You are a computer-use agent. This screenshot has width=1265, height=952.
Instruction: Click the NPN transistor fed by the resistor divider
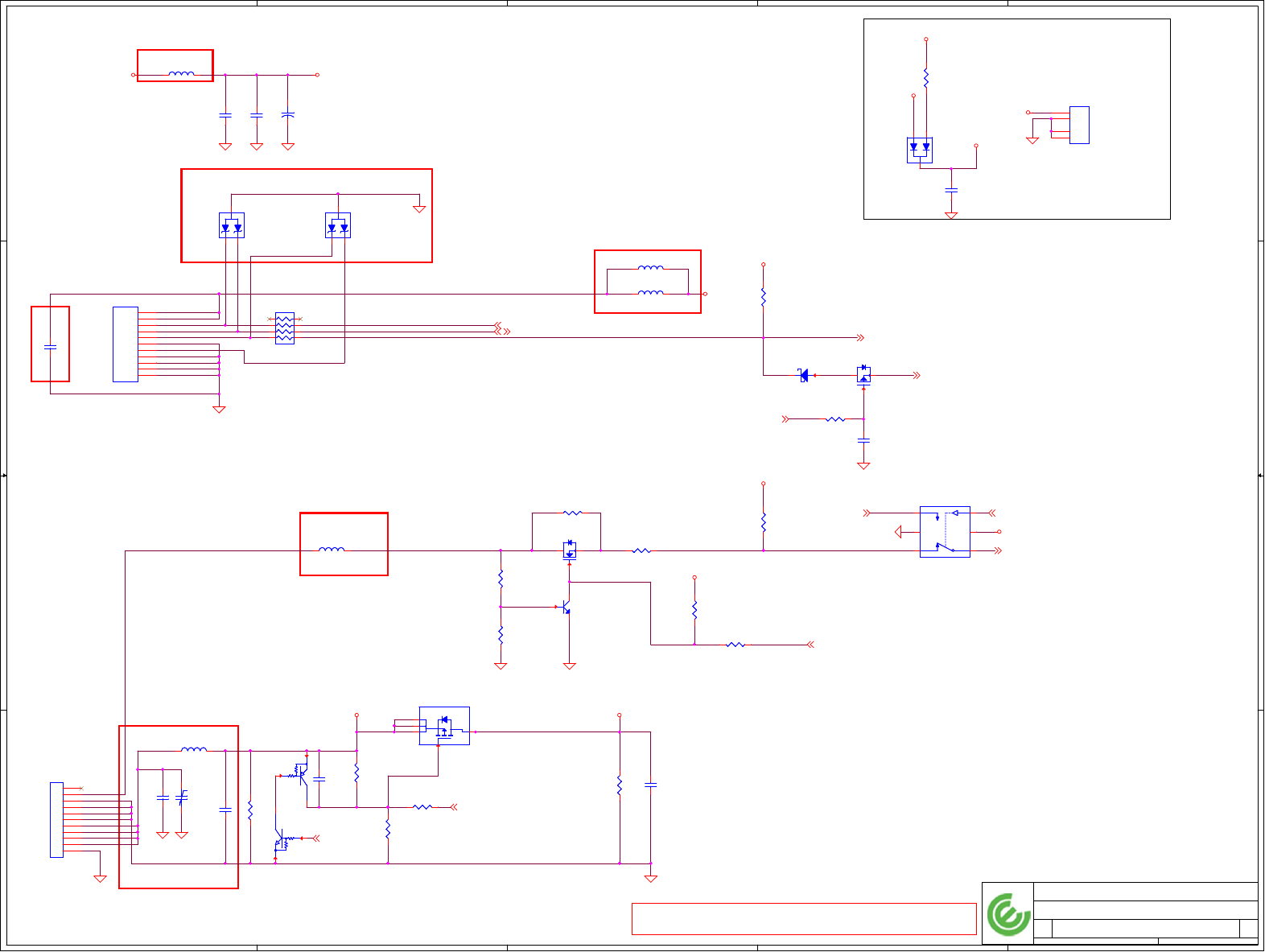pyautogui.click(x=566, y=607)
